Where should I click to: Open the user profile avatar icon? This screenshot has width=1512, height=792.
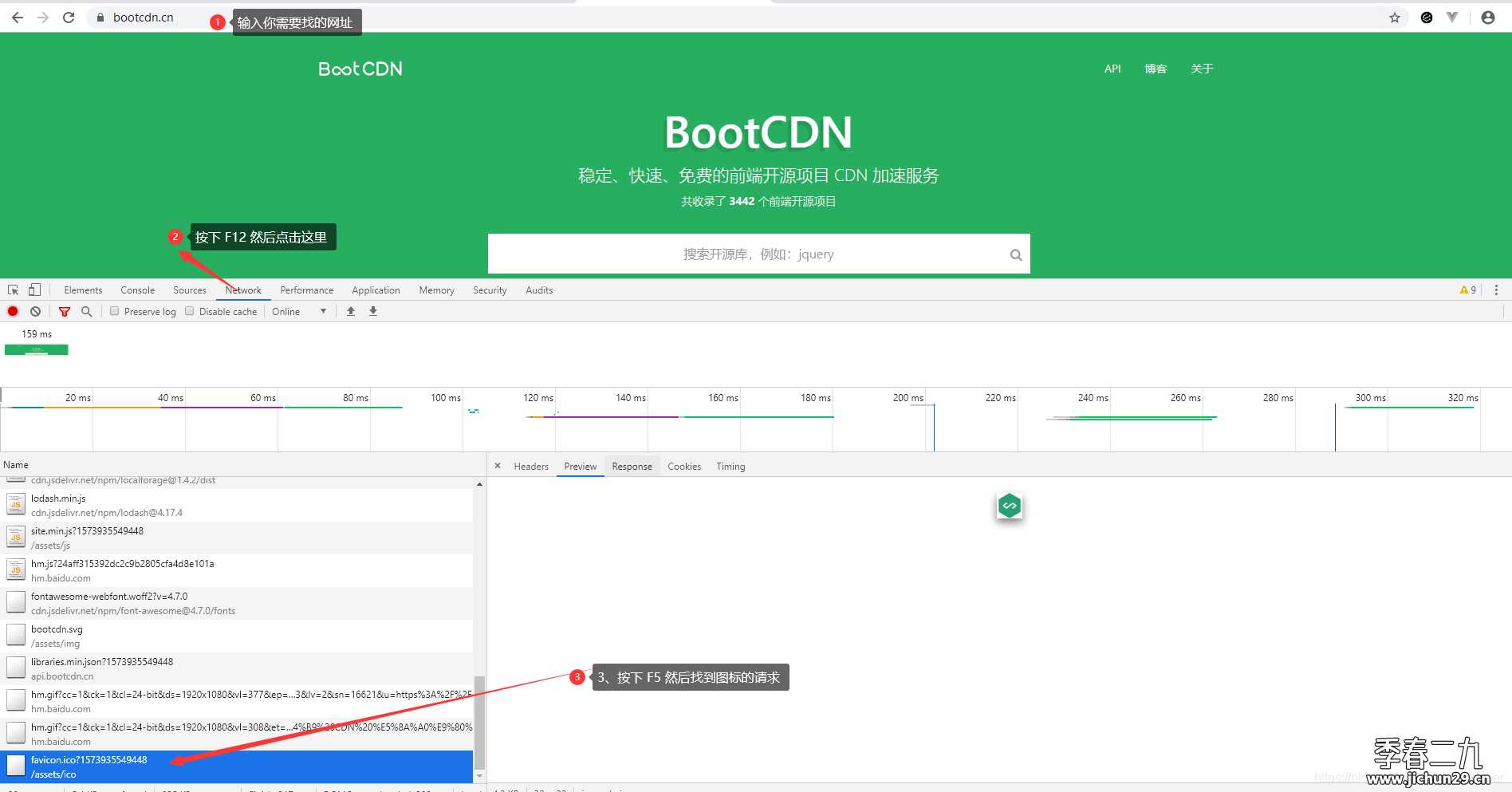(x=1488, y=18)
